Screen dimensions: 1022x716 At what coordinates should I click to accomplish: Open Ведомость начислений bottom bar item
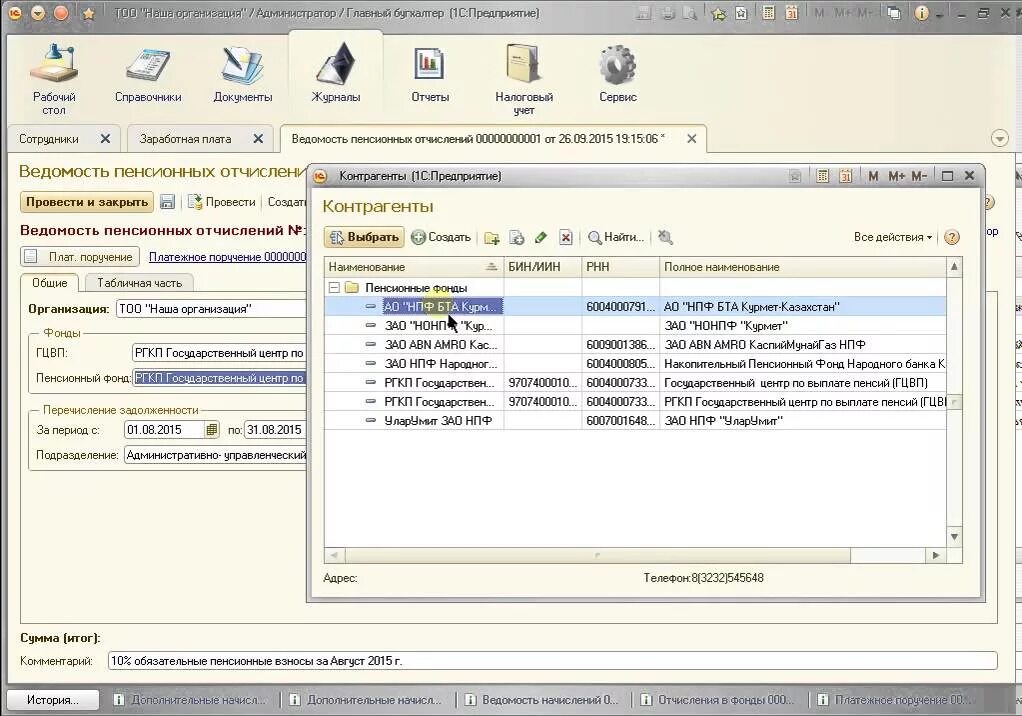point(542,700)
